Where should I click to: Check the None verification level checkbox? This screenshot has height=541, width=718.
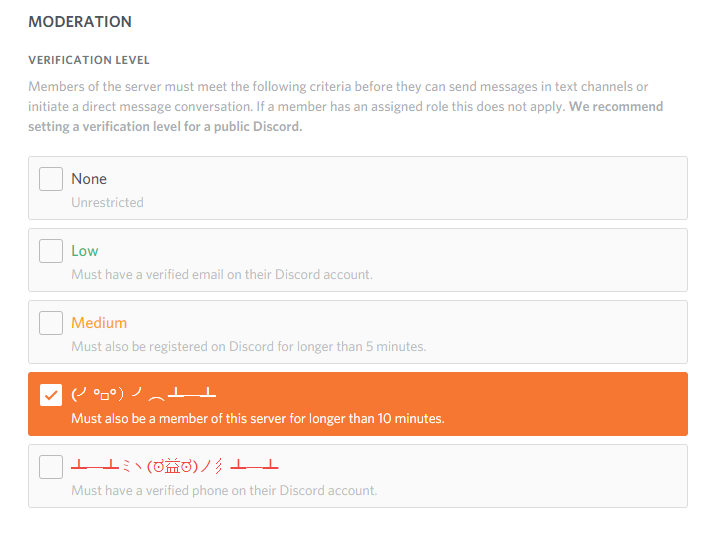point(51,179)
